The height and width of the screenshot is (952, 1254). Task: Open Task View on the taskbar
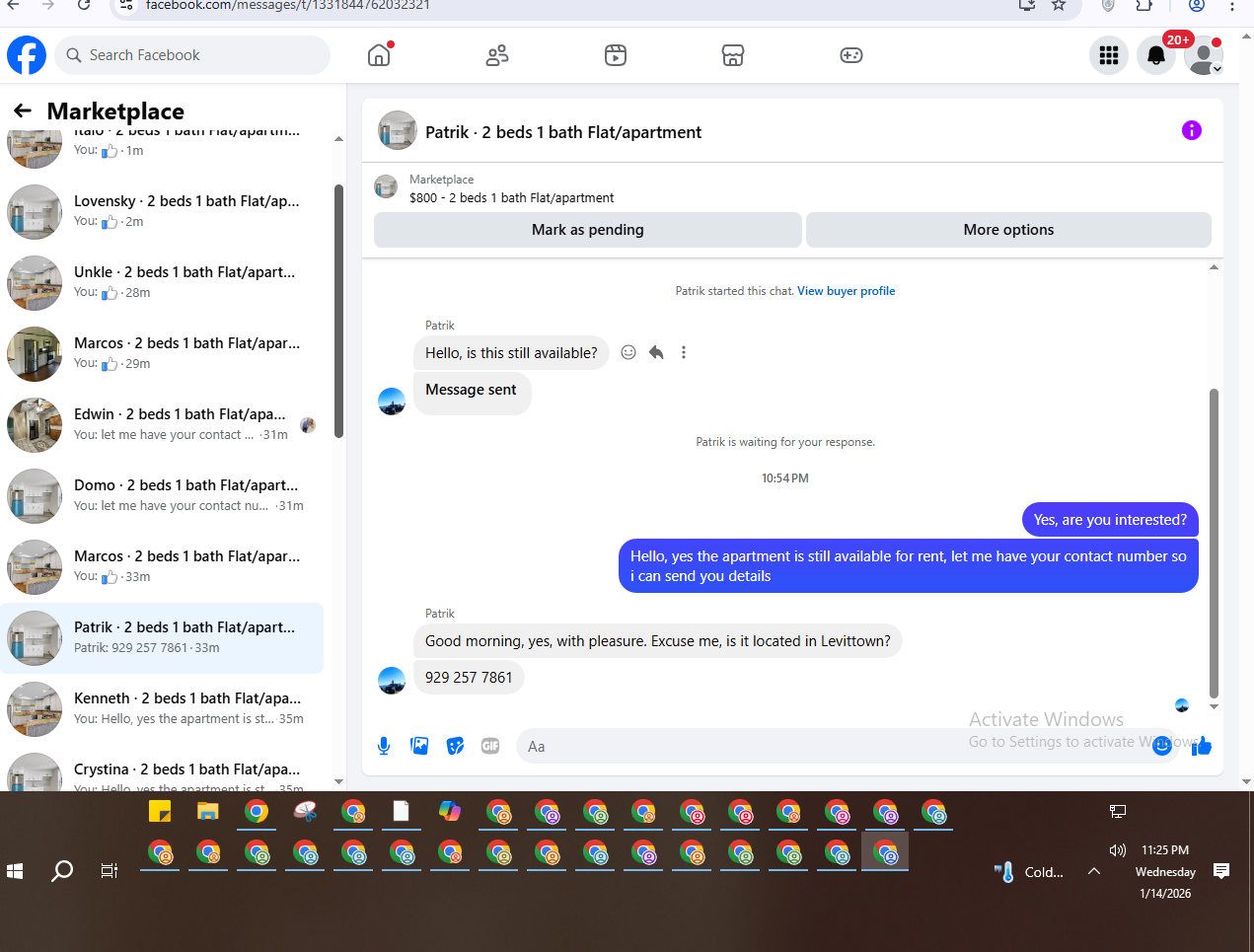point(110,870)
